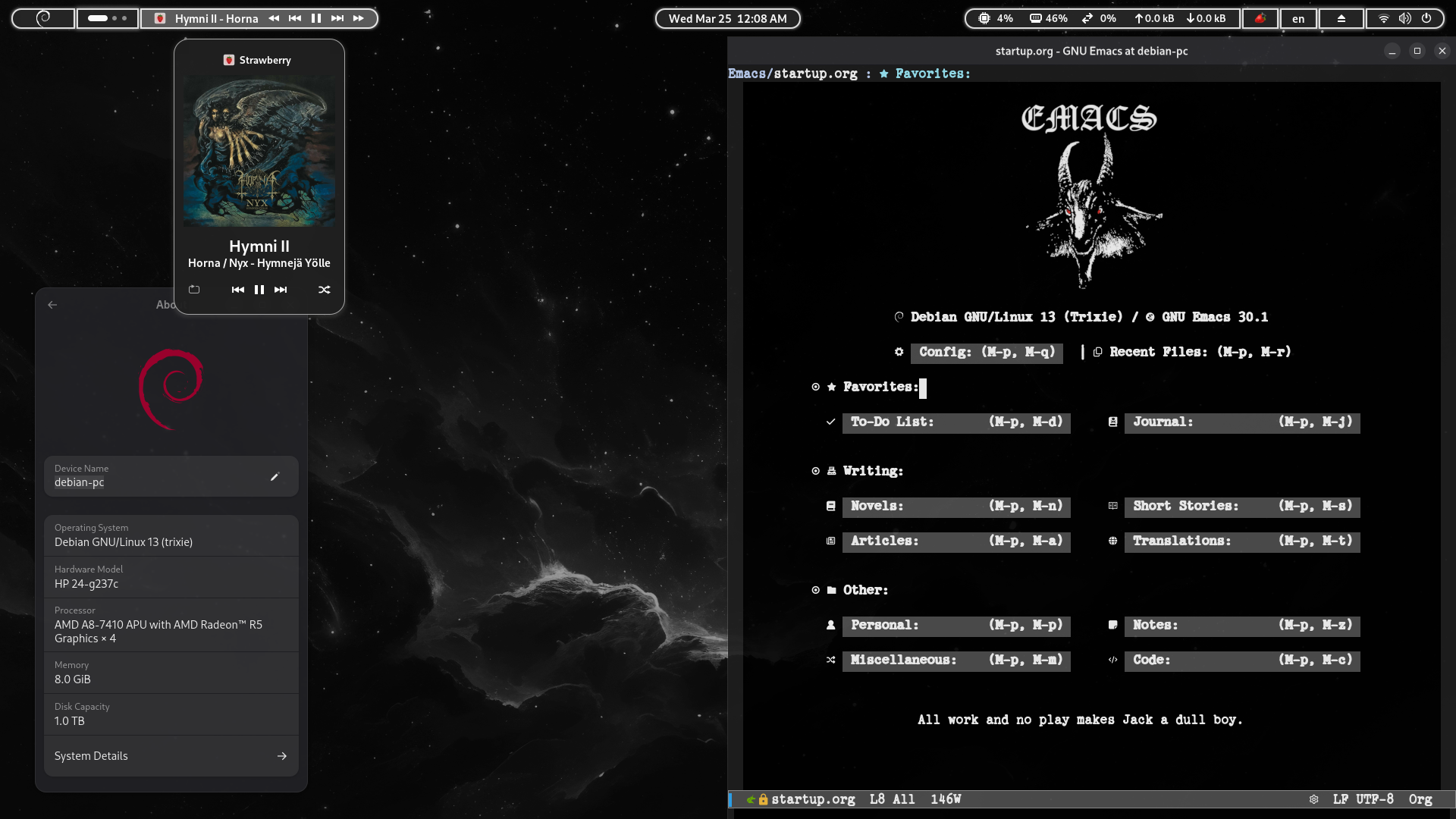
Task: Open clock and calendar menu in top bar
Action: click(727, 18)
